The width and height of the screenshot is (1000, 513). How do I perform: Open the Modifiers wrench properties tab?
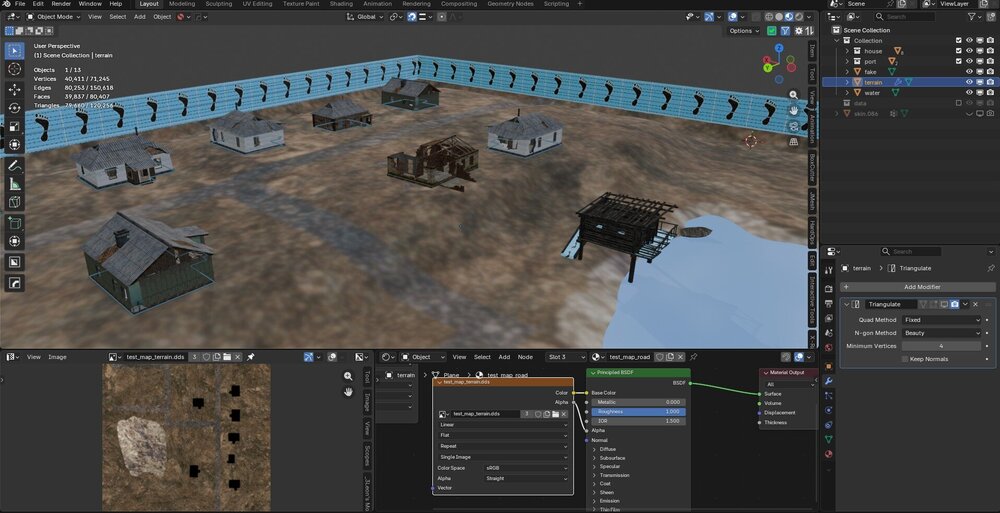tap(828, 381)
